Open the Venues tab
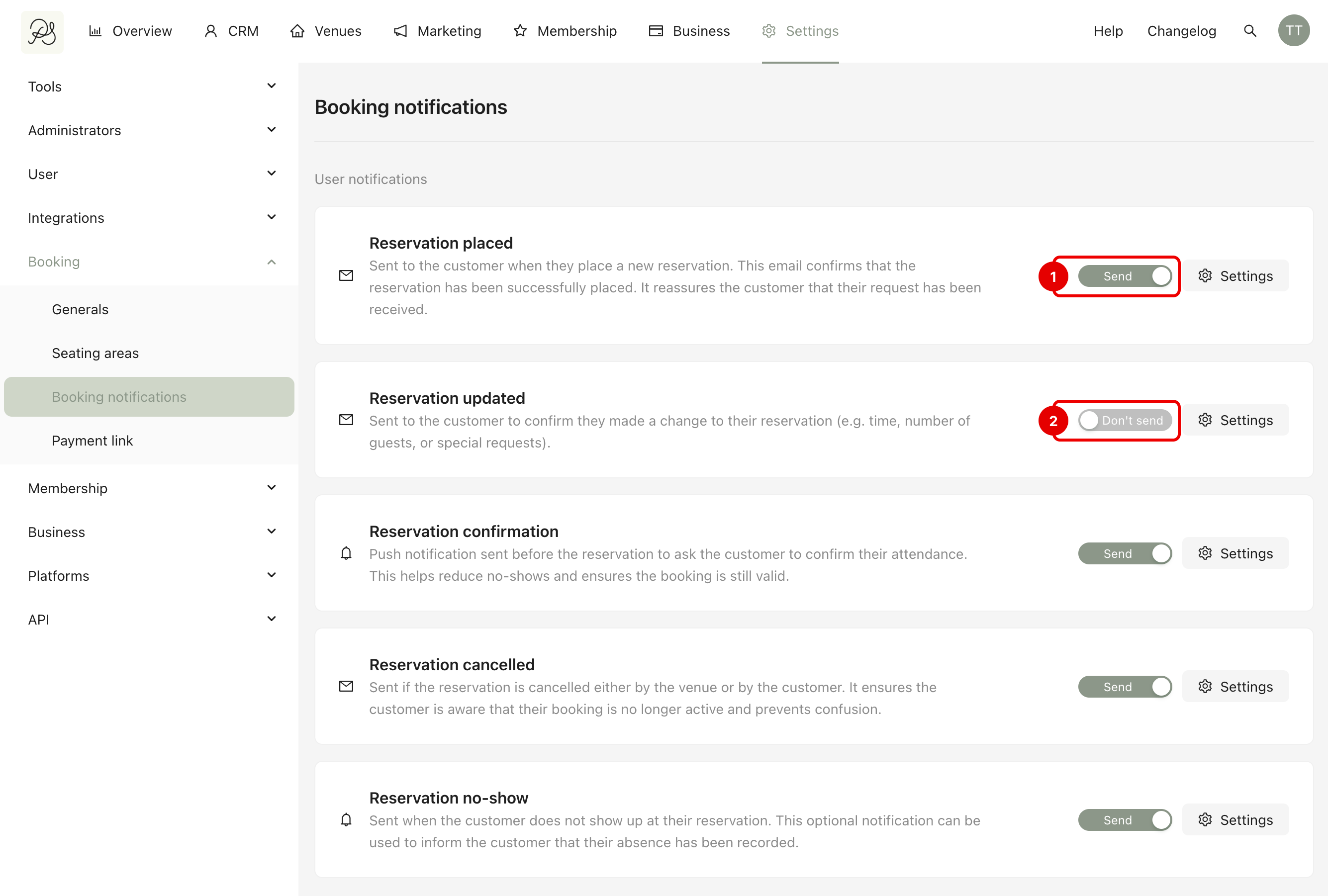The width and height of the screenshot is (1328, 896). point(326,31)
